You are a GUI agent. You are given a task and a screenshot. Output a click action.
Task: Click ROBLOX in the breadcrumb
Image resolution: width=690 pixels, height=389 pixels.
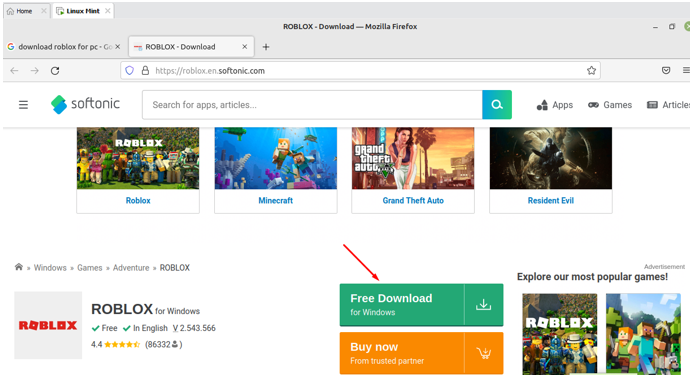coord(175,268)
